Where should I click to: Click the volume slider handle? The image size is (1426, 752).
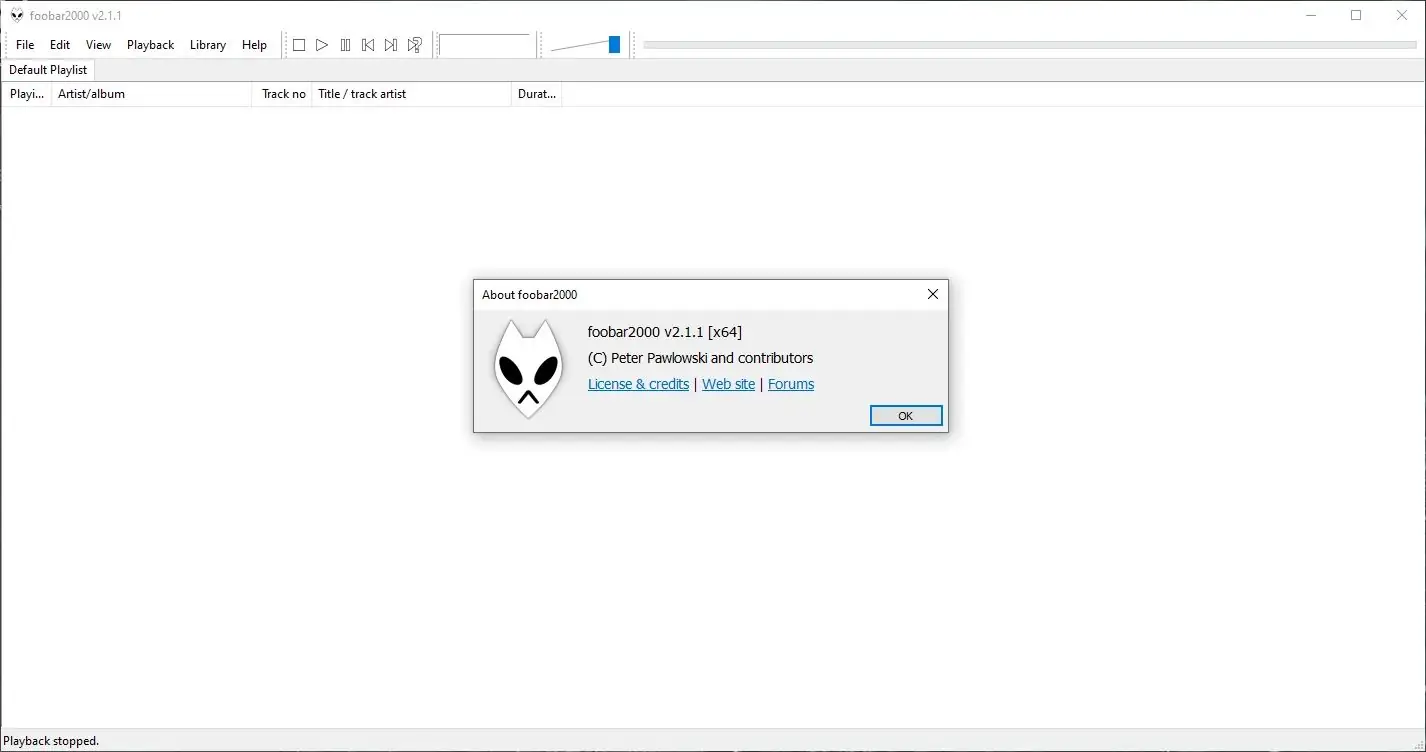(614, 45)
